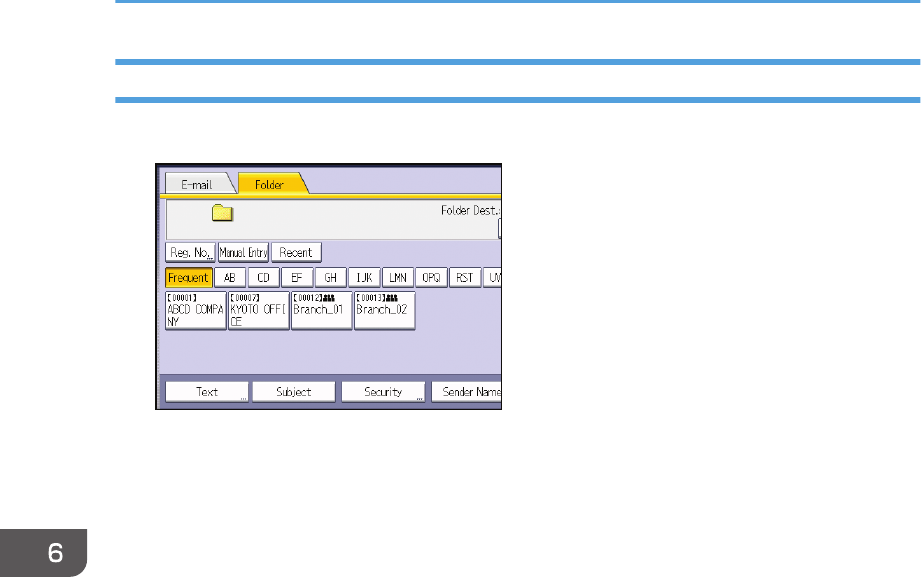The height and width of the screenshot is (577, 921).
Task: Select group destination Branch_02
Action: [x=384, y=310]
